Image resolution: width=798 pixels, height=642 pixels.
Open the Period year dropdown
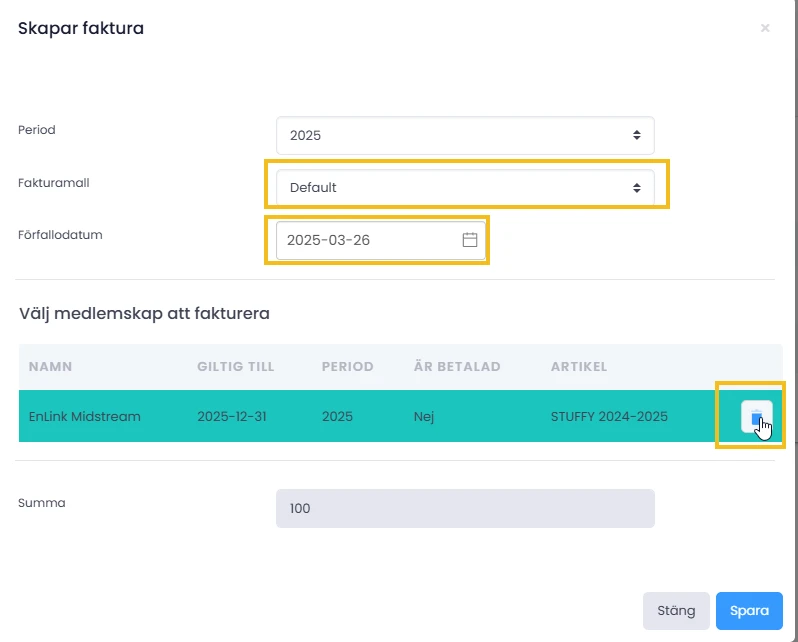point(465,135)
